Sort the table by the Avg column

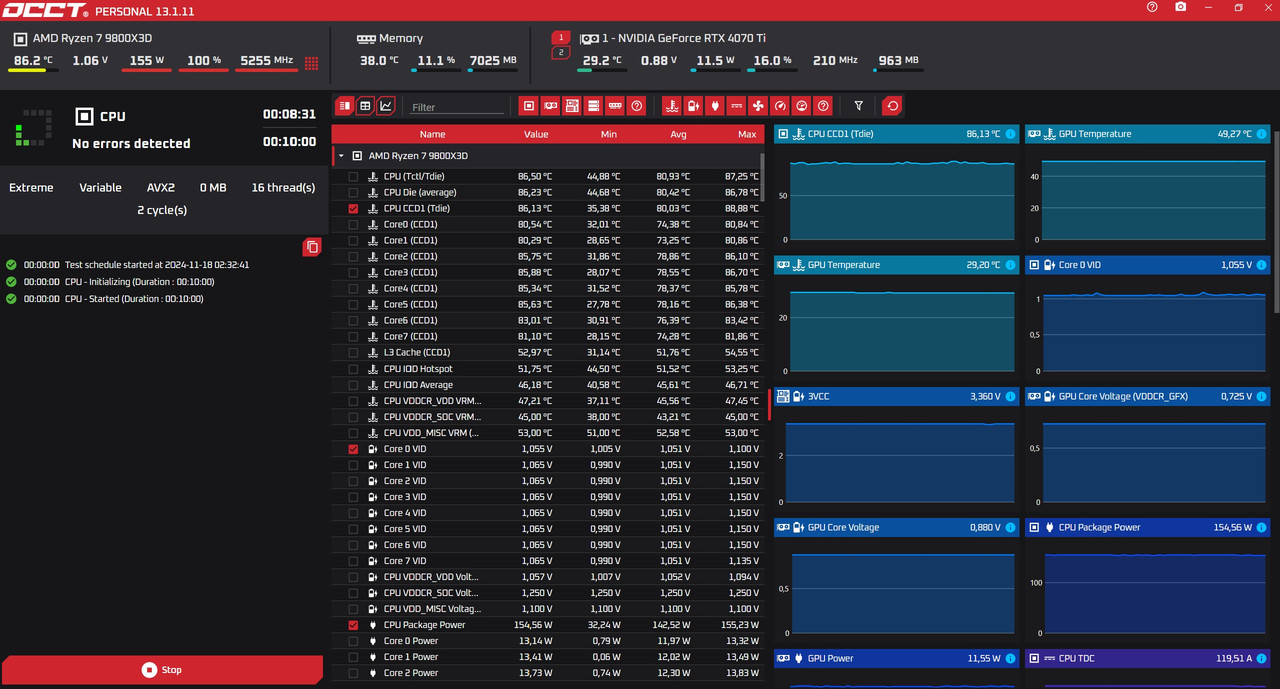(678, 134)
